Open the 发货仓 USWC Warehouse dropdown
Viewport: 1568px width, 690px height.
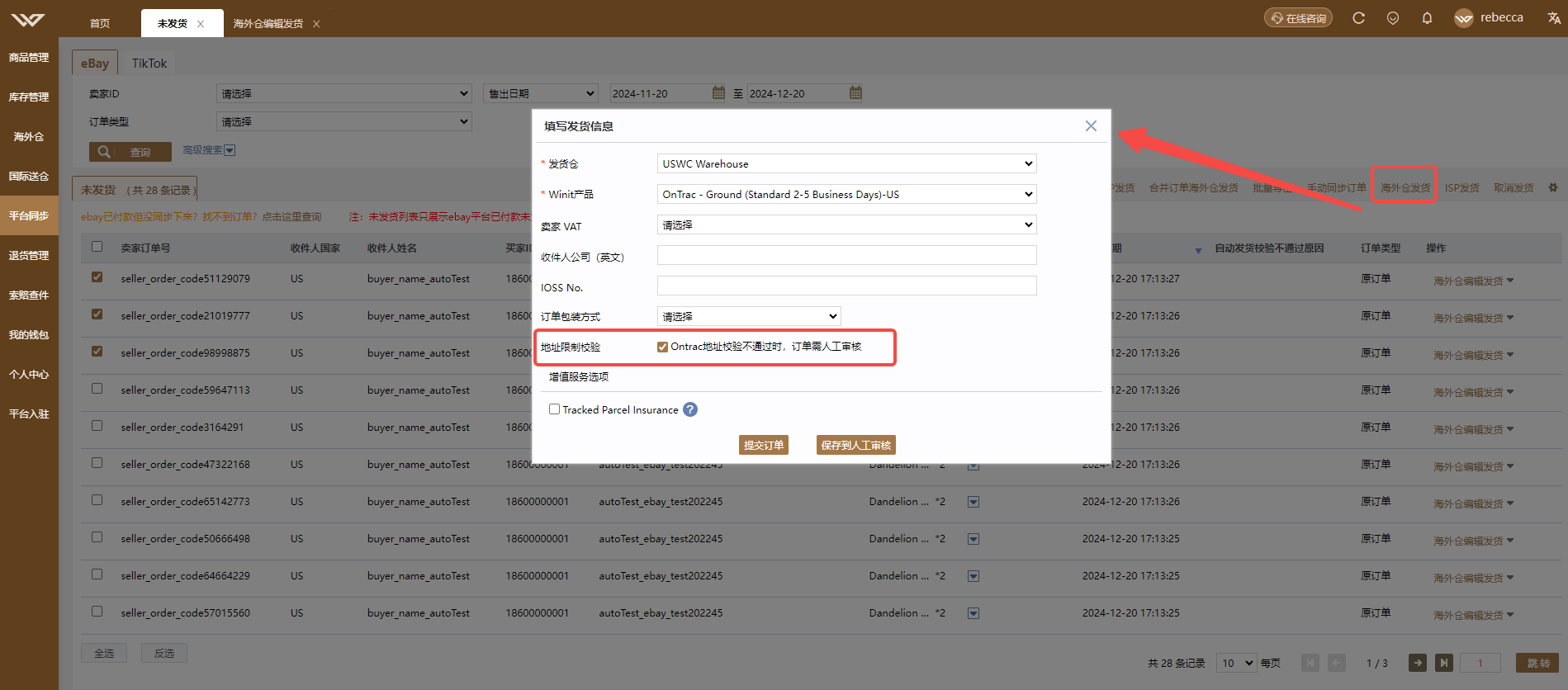(846, 163)
